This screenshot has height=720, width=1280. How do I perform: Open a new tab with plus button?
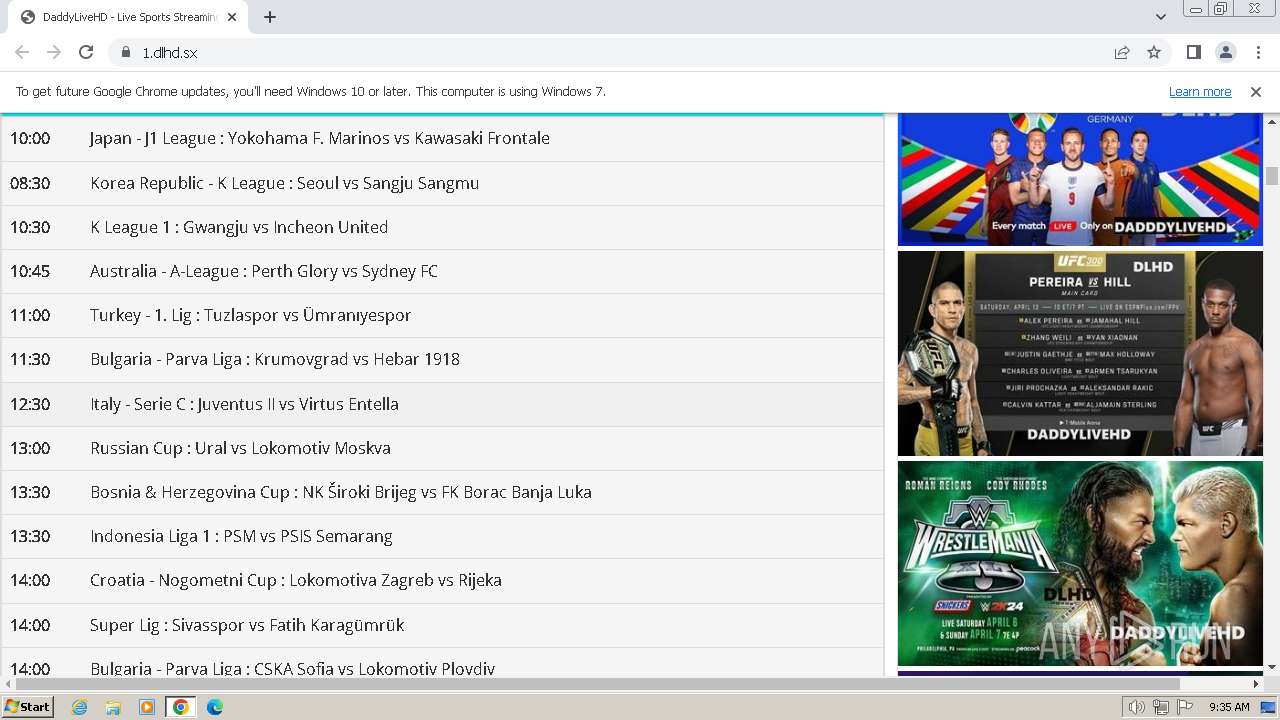[x=270, y=17]
